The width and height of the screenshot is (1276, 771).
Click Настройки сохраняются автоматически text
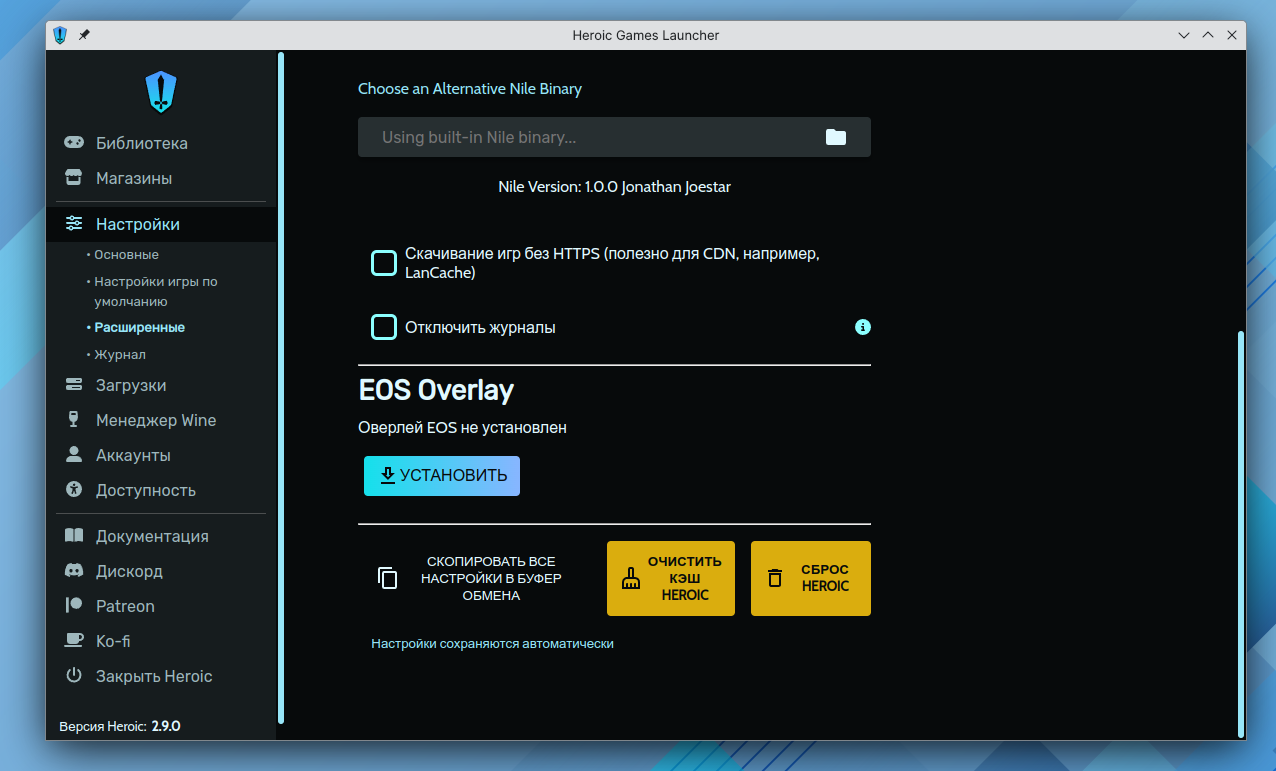492,644
